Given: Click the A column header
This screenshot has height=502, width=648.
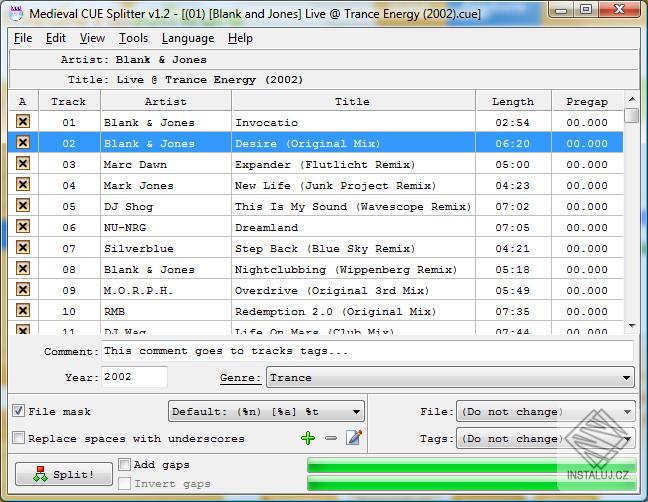Looking at the screenshot, I should click(23, 101).
